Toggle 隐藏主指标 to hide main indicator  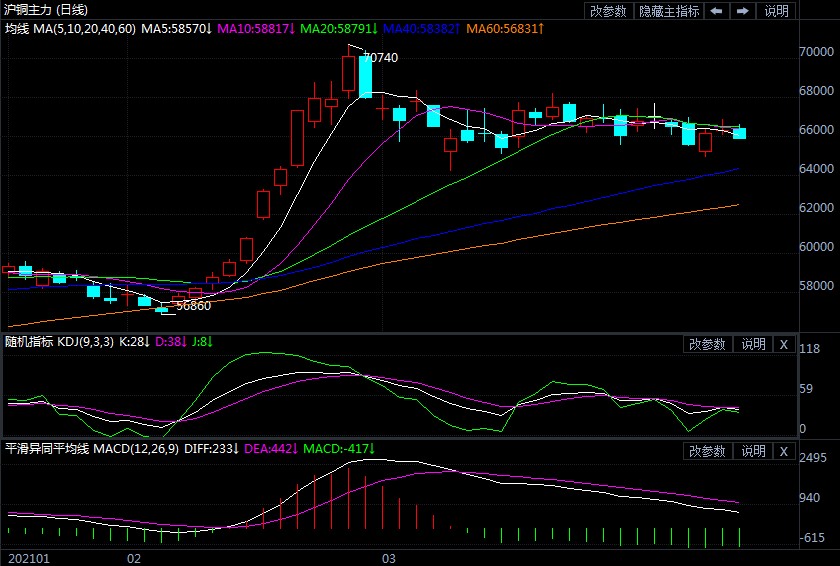click(x=670, y=11)
